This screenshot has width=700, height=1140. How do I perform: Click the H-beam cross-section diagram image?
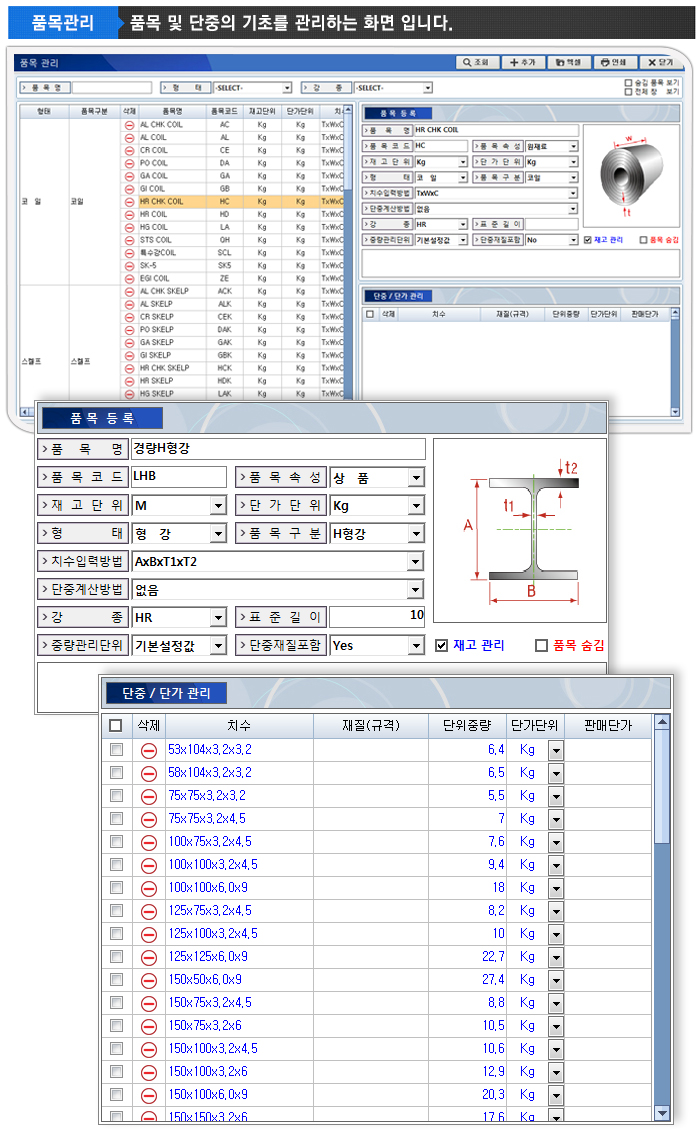coord(520,531)
